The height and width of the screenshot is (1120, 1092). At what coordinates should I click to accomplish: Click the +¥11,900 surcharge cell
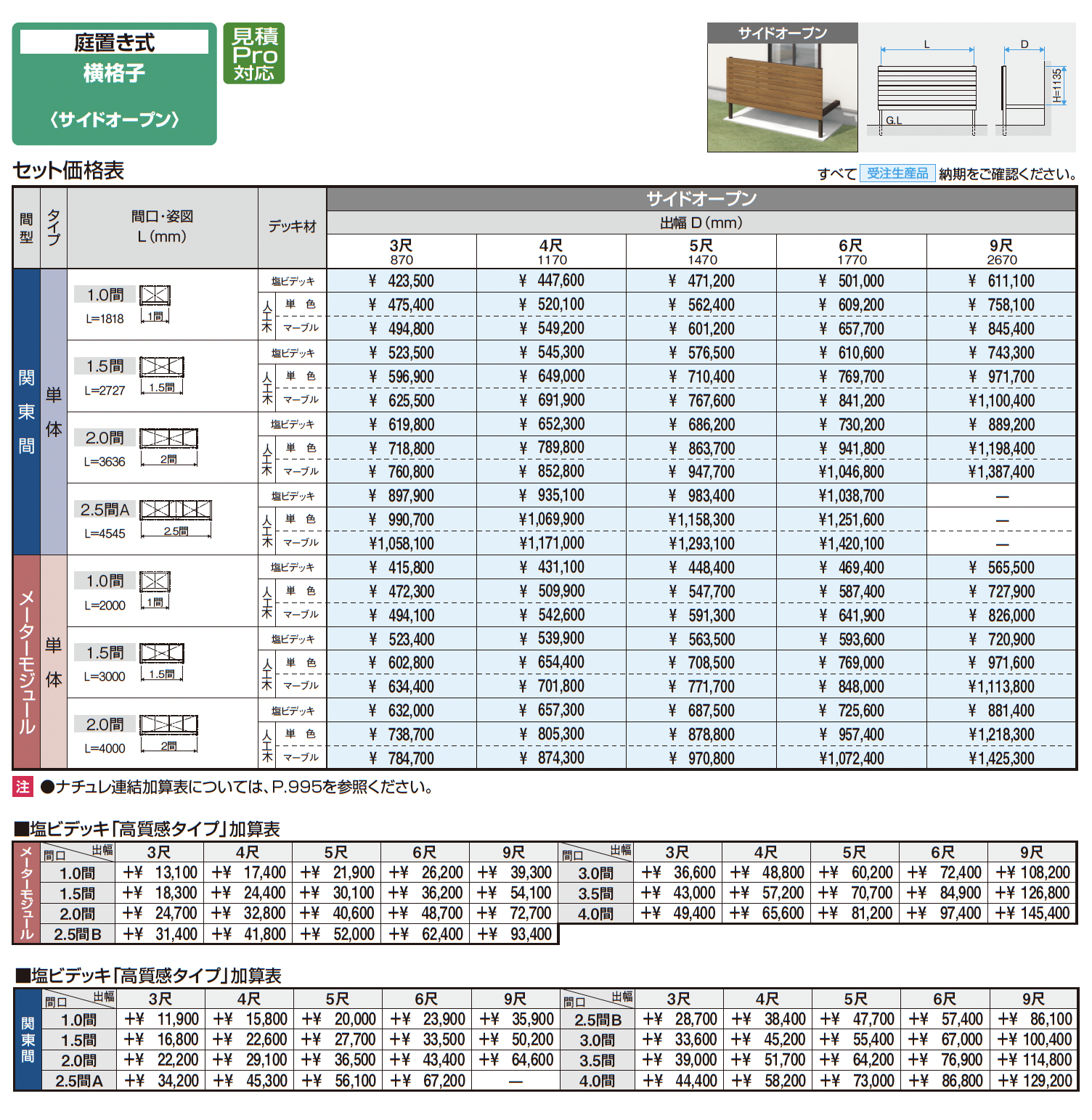point(162,1020)
